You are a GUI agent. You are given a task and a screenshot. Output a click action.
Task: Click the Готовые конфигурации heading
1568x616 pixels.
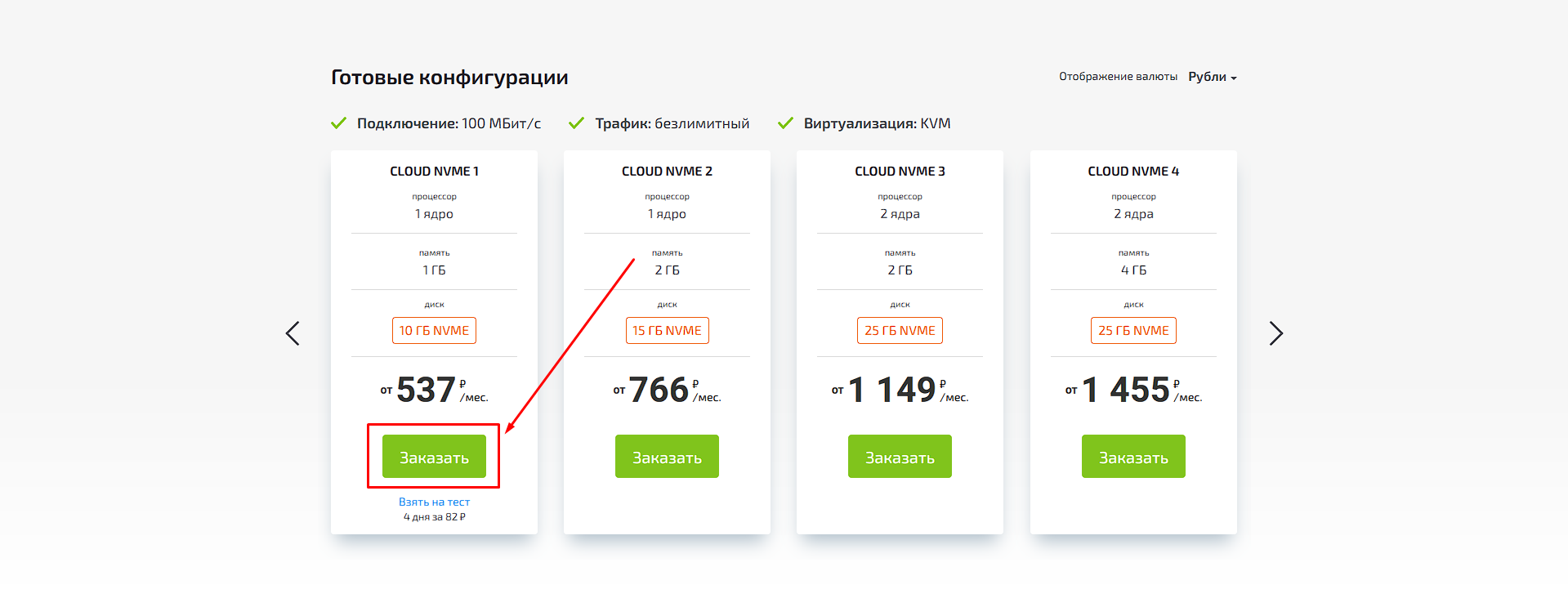pyautogui.click(x=449, y=78)
